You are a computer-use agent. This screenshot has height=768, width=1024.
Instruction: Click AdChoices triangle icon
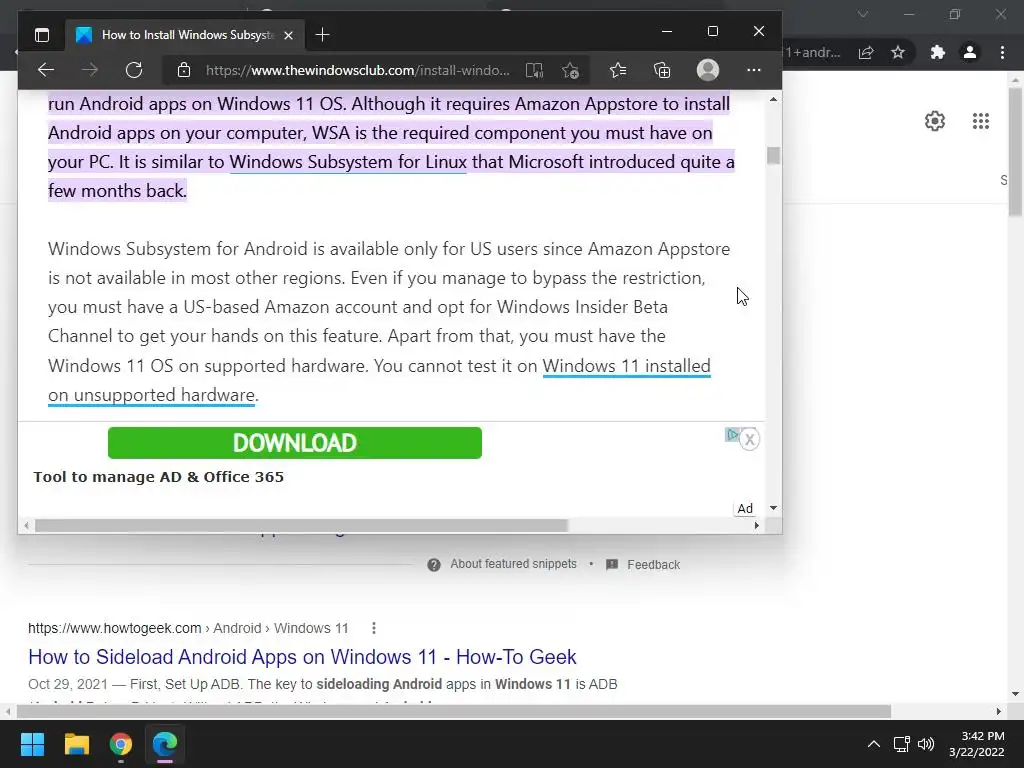pyautogui.click(x=732, y=435)
